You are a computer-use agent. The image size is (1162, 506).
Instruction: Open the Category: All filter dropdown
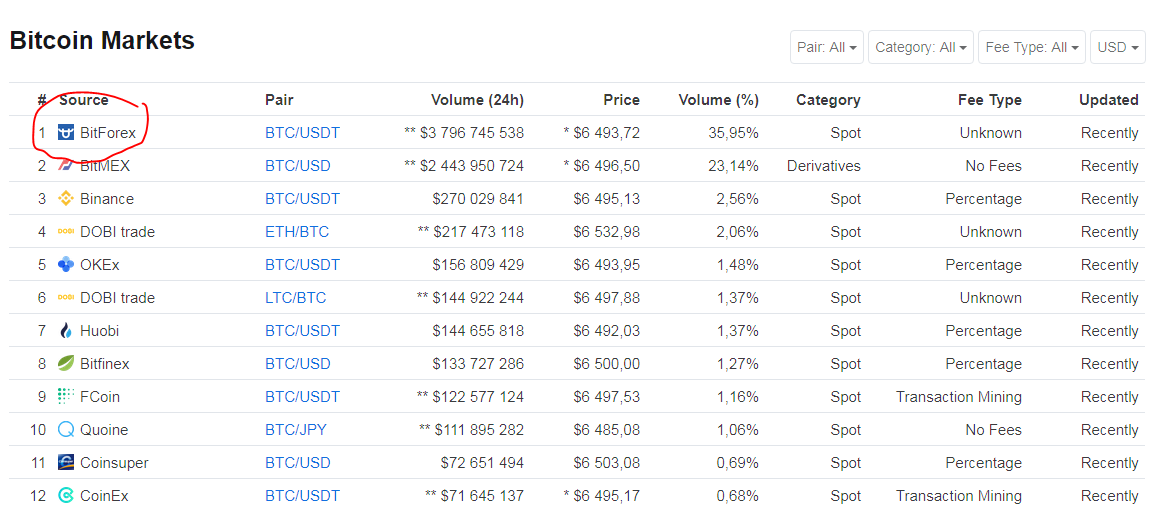pos(921,47)
